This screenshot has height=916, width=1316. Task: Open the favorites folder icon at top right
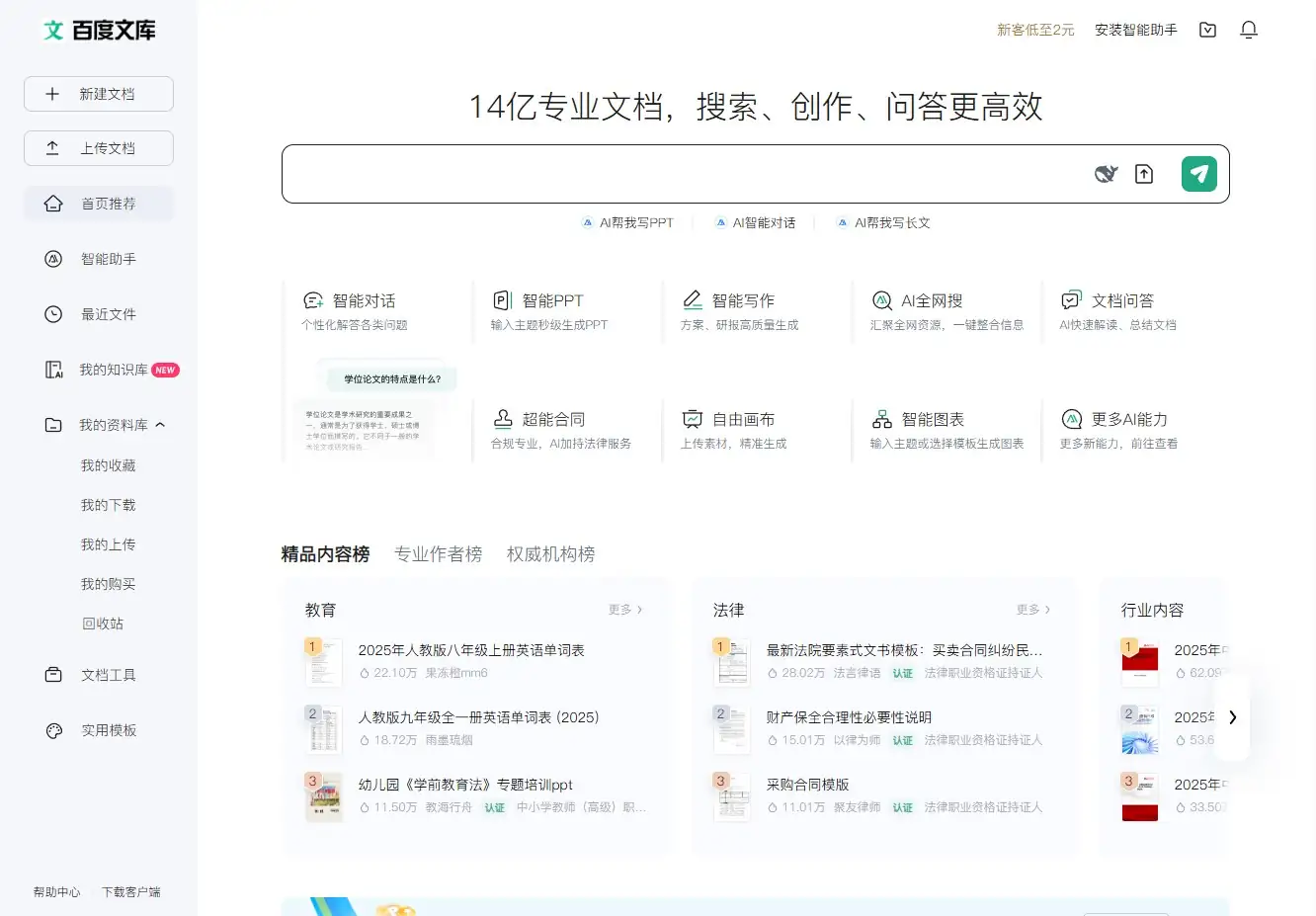[x=1207, y=30]
